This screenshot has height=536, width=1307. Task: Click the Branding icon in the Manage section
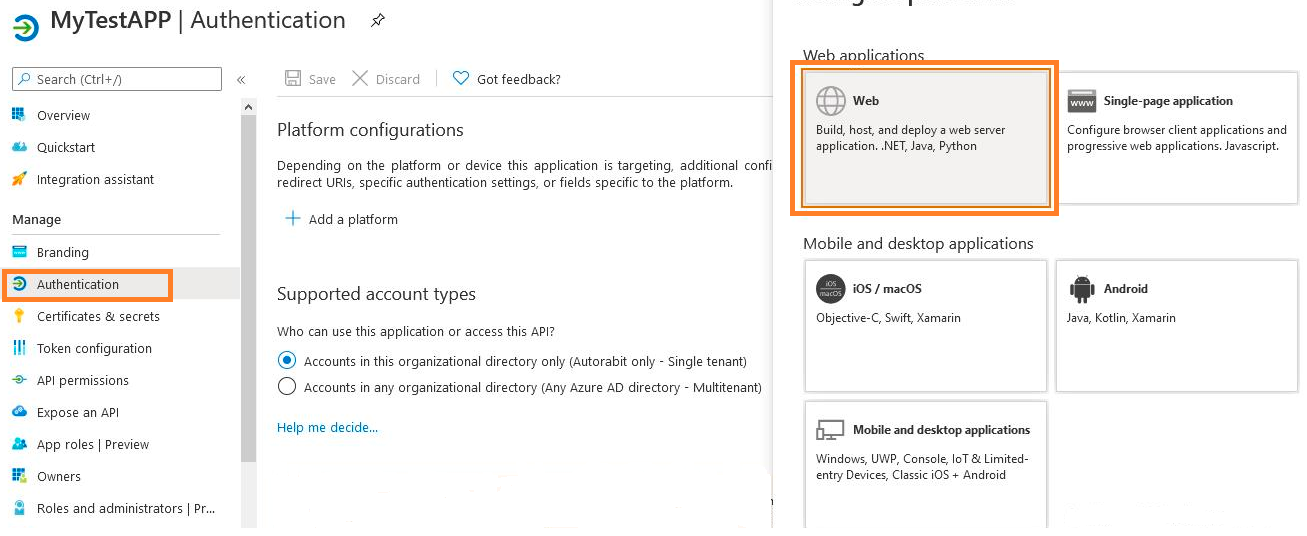18,252
